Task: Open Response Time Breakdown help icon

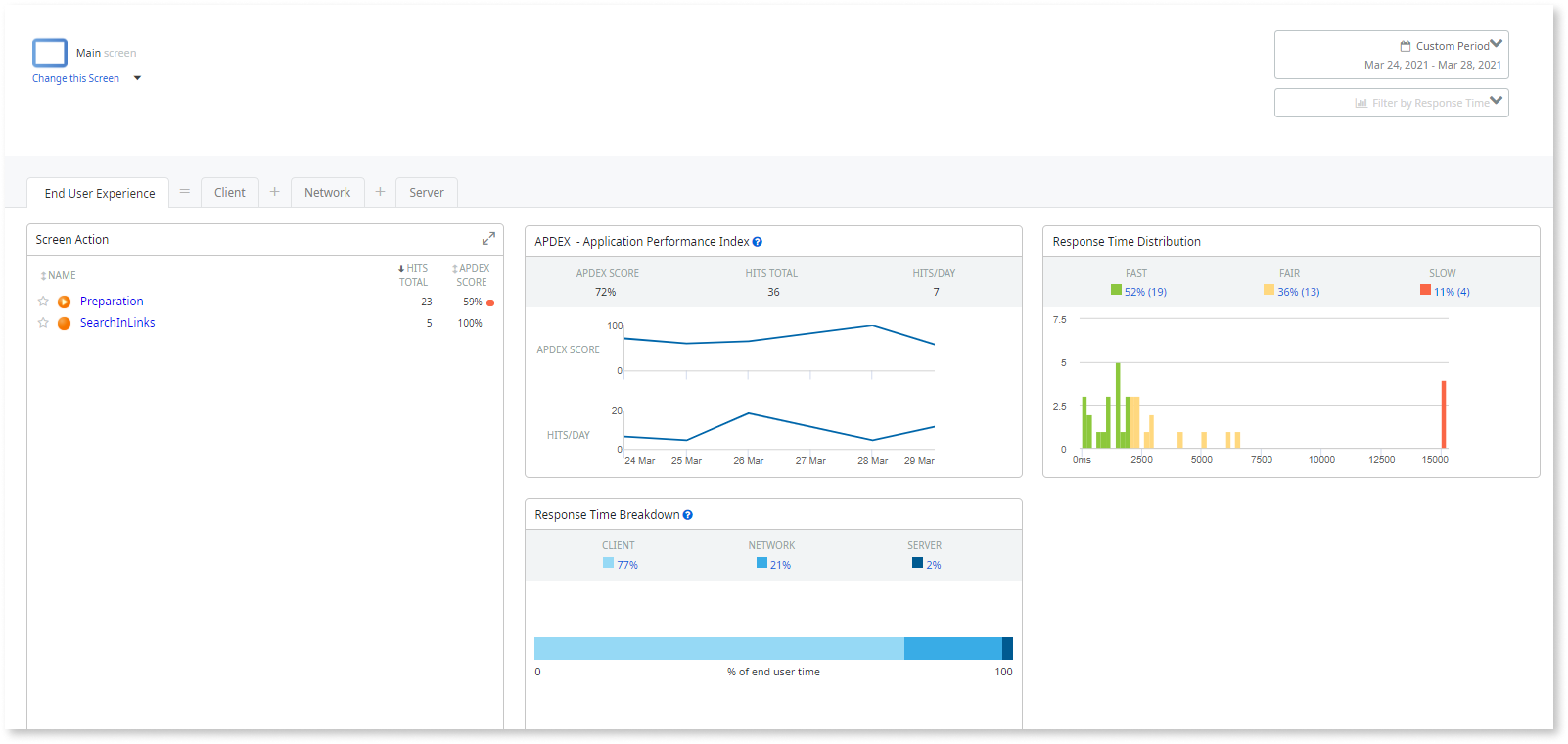Action: (687, 515)
